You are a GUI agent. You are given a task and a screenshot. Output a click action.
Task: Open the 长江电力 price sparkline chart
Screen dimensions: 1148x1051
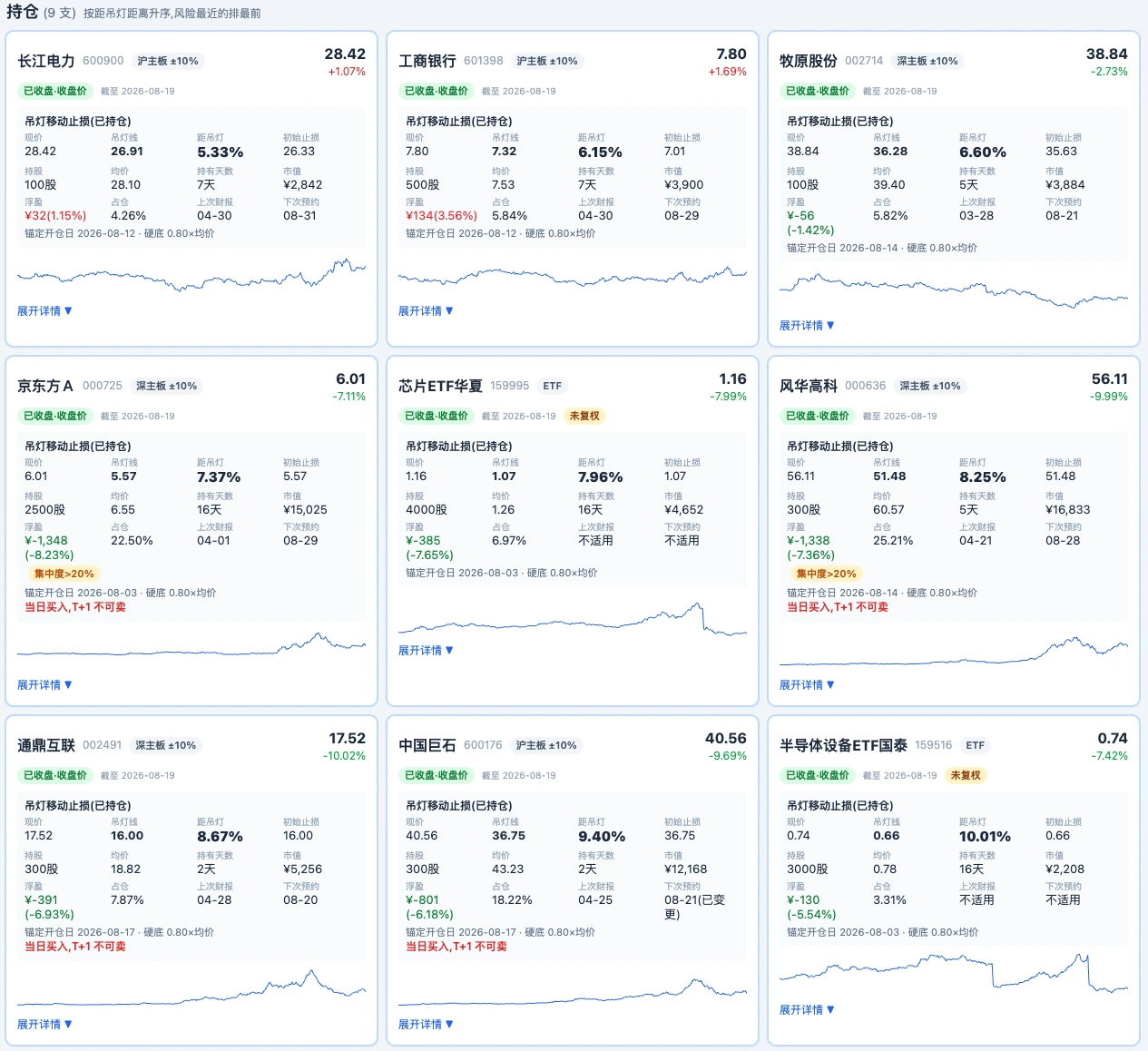coord(191,274)
